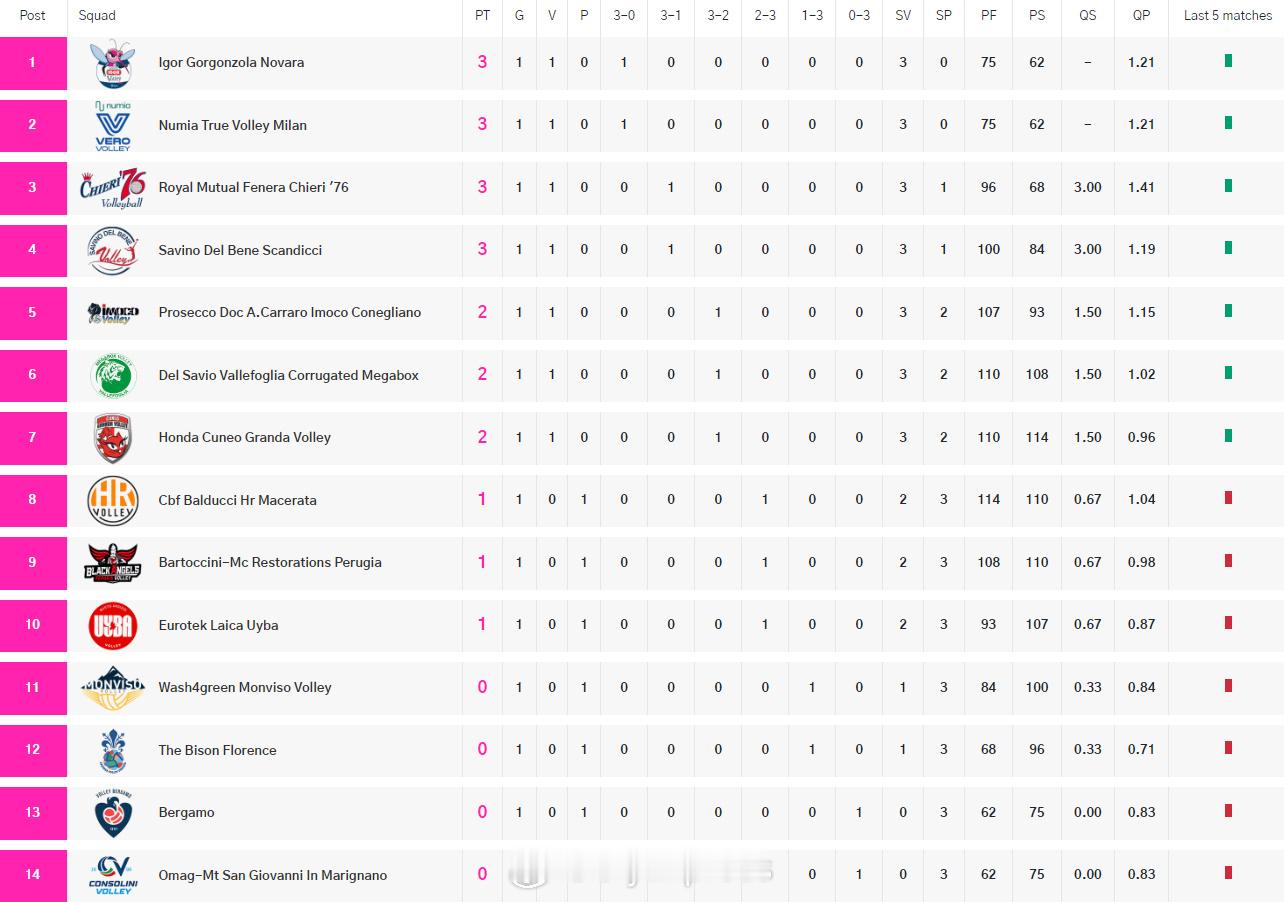Click the red last-match marker for San Giovanni
This screenshot has width=1284, height=902.
tap(1228, 873)
